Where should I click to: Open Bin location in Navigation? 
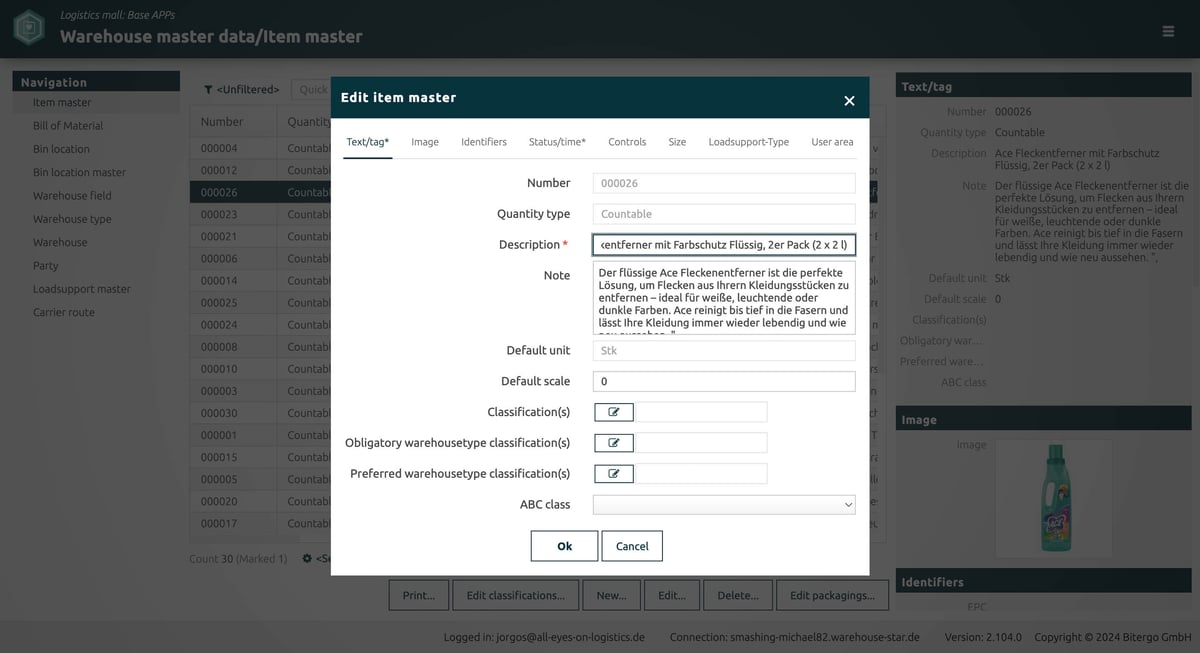[x=61, y=149]
